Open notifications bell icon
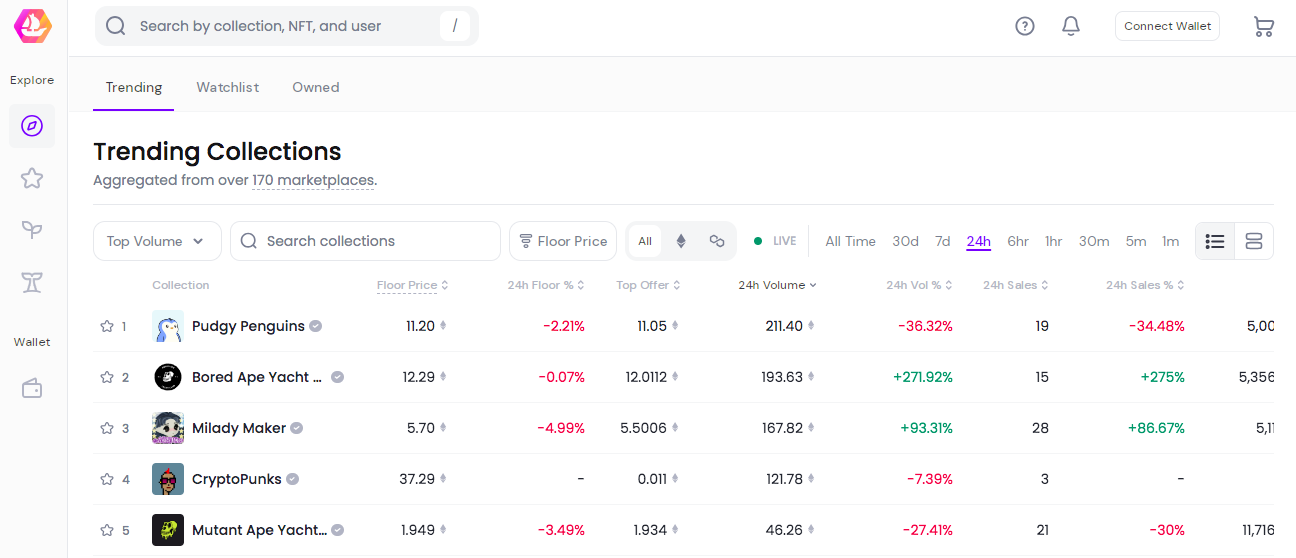Image resolution: width=1296 pixels, height=558 pixels. 1071,26
